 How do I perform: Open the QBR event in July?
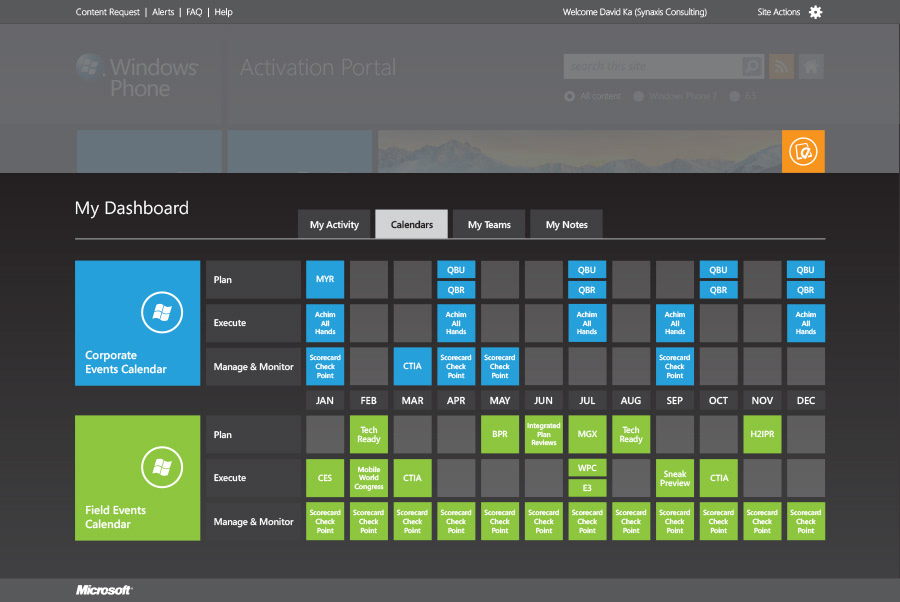pos(587,290)
